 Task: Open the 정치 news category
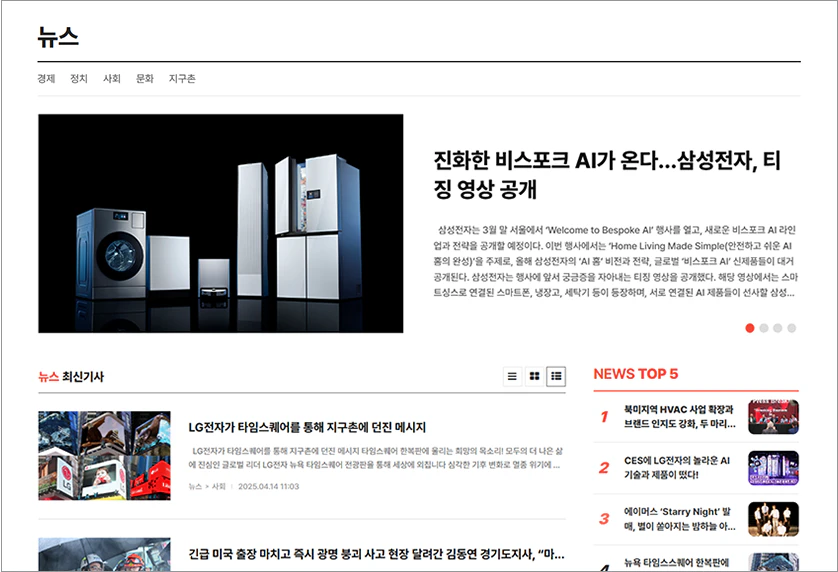tap(79, 79)
